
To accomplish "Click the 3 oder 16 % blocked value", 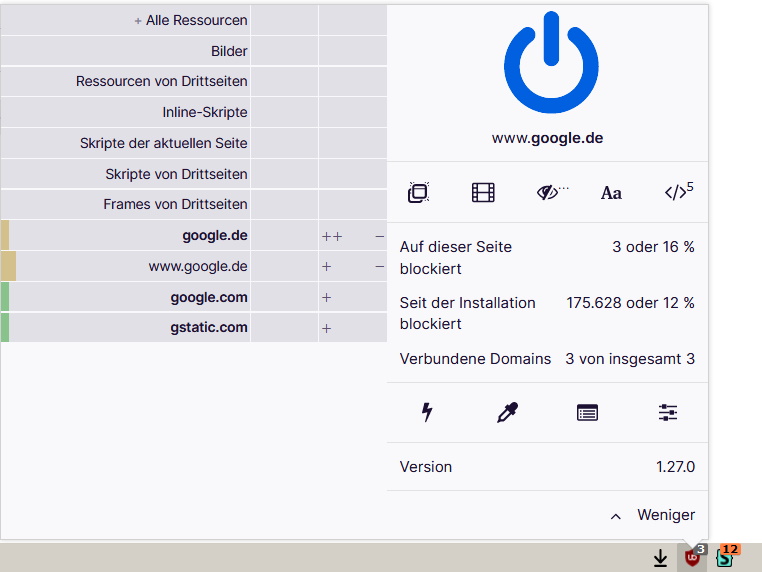I will (653, 247).
